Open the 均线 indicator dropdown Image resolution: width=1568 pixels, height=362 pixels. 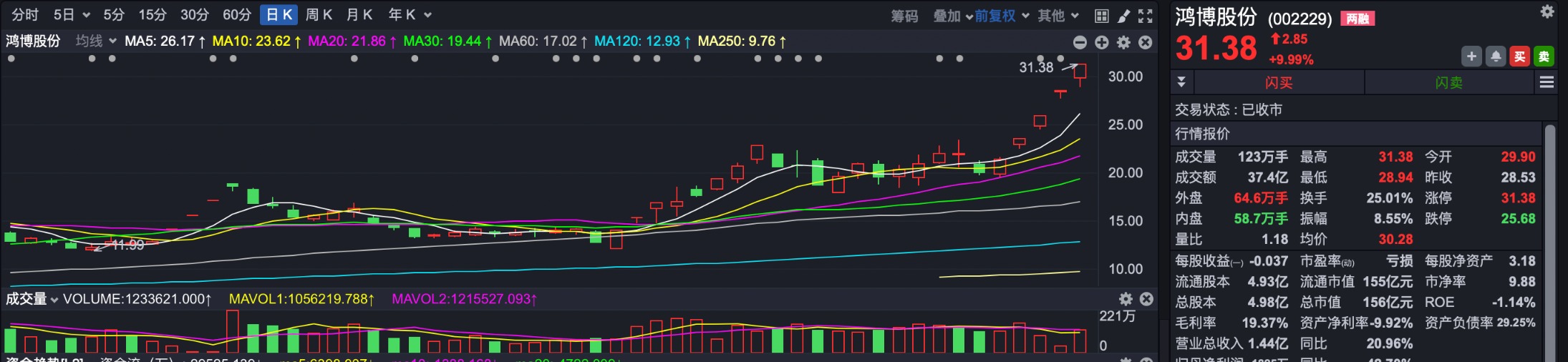point(96,41)
